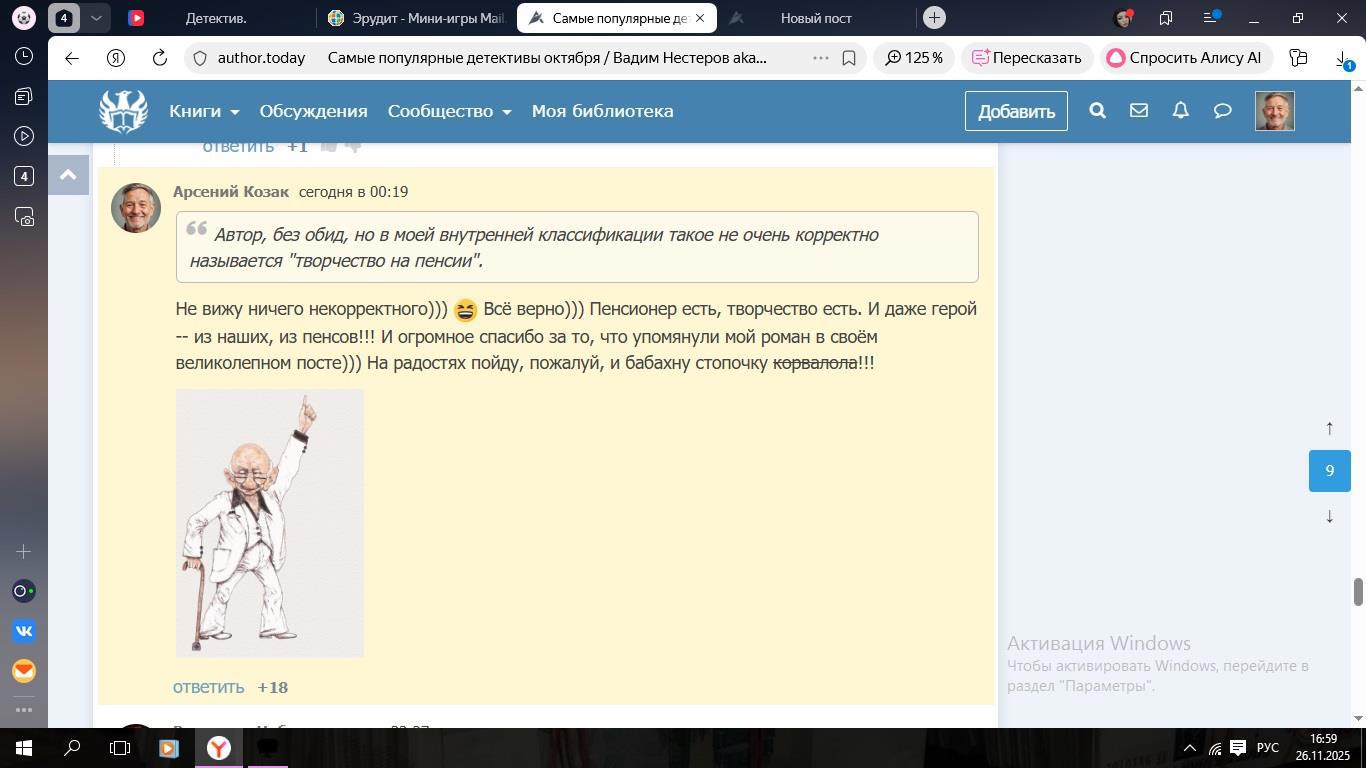The height and width of the screenshot is (768, 1366).
Task: Reload the page with refresh icon
Action: (160, 58)
